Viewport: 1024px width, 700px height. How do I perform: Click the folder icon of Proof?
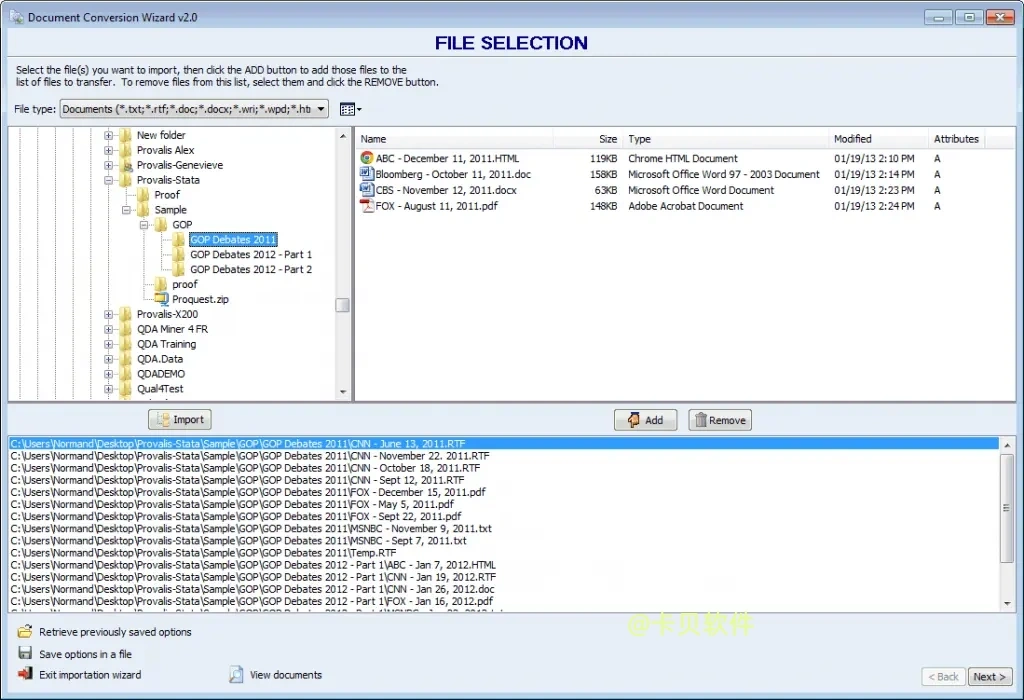[x=143, y=195]
